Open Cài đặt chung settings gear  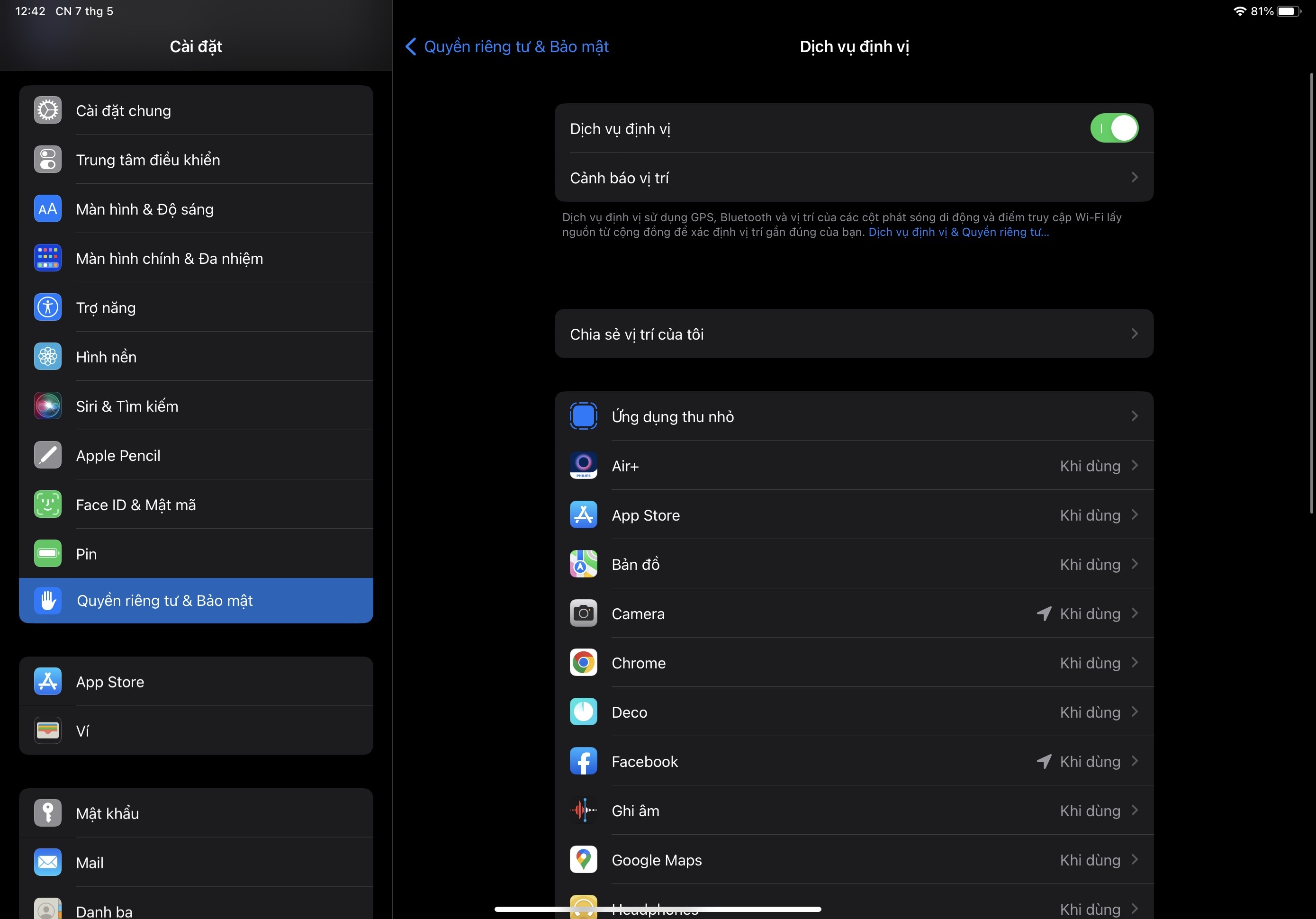[x=47, y=110]
